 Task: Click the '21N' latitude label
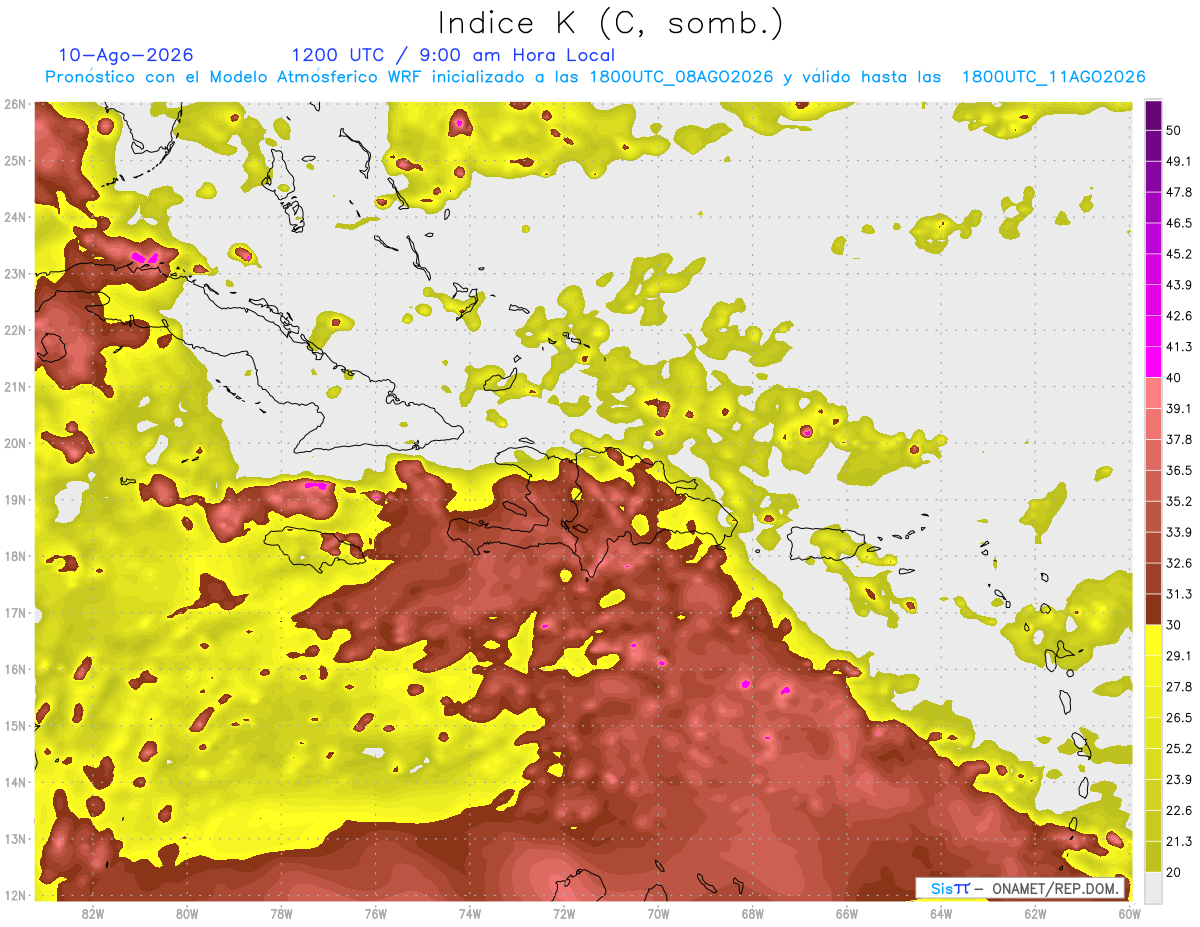click(x=16, y=386)
